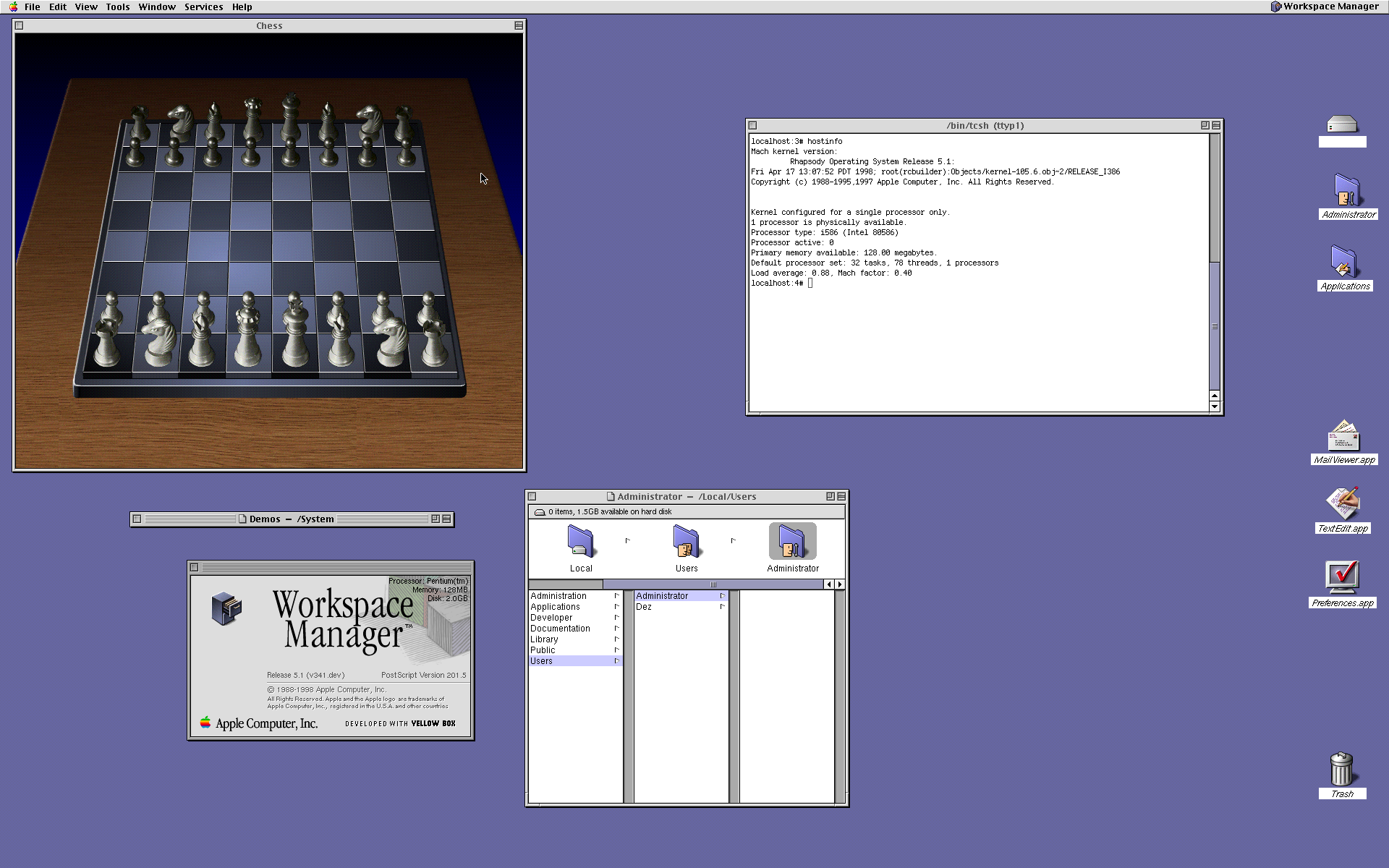Viewport: 1389px width, 868px height.
Task: Open the Dez user folder entry
Action: click(x=644, y=607)
